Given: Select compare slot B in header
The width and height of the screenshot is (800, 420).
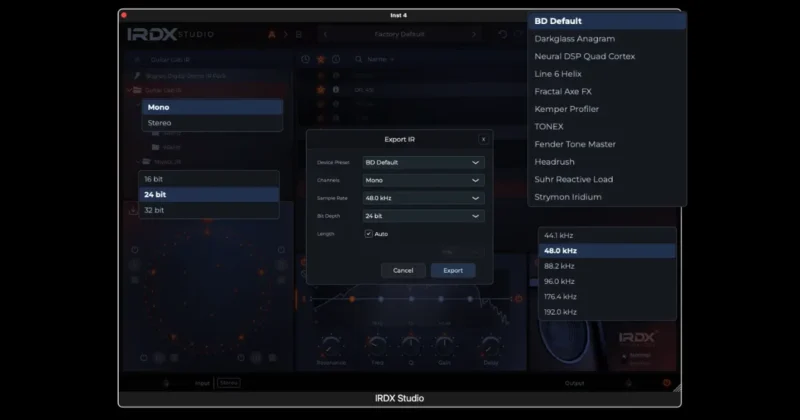Looking at the screenshot, I should click(298, 34).
